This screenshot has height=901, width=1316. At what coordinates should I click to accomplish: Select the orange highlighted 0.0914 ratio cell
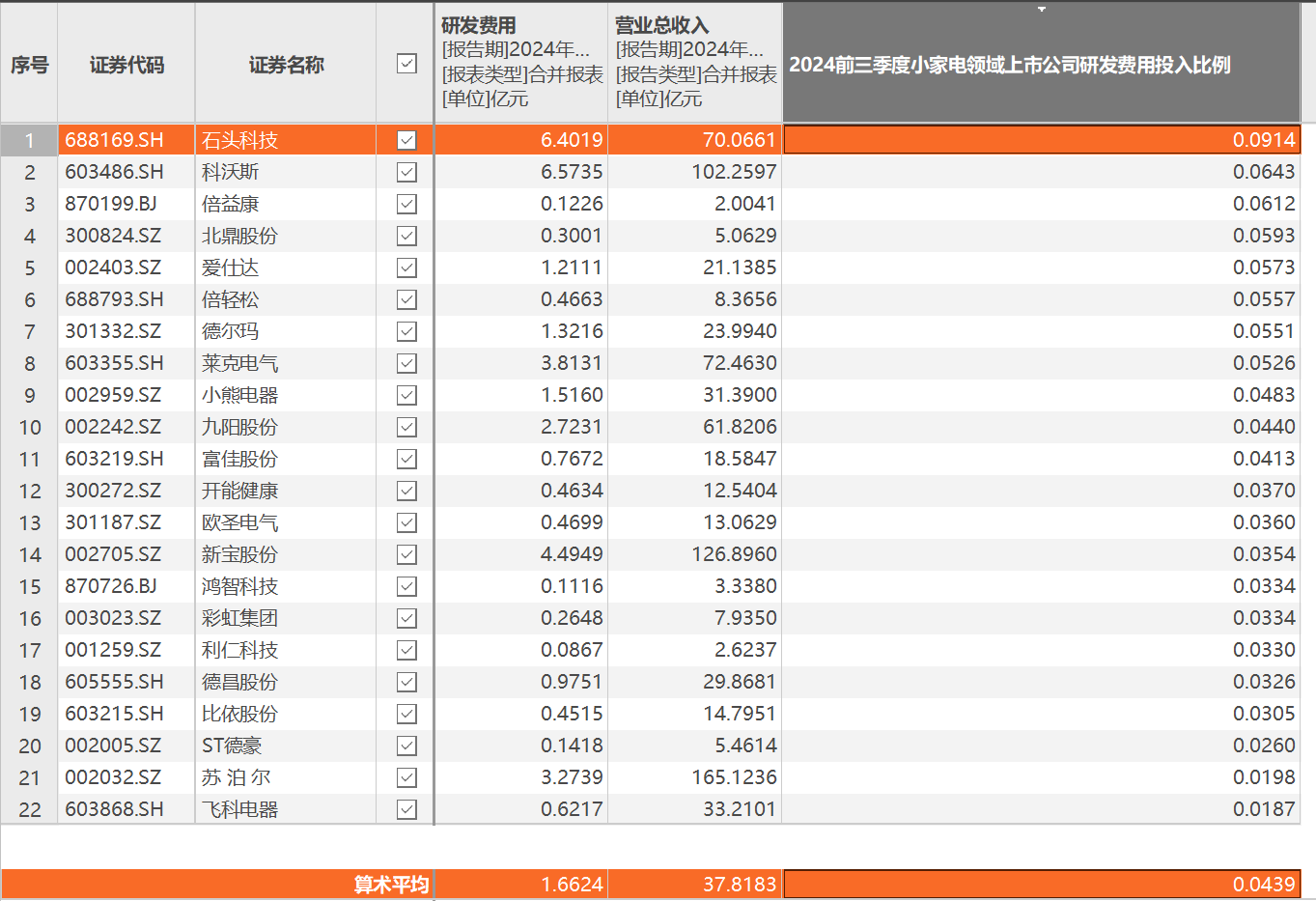[x=1041, y=140]
